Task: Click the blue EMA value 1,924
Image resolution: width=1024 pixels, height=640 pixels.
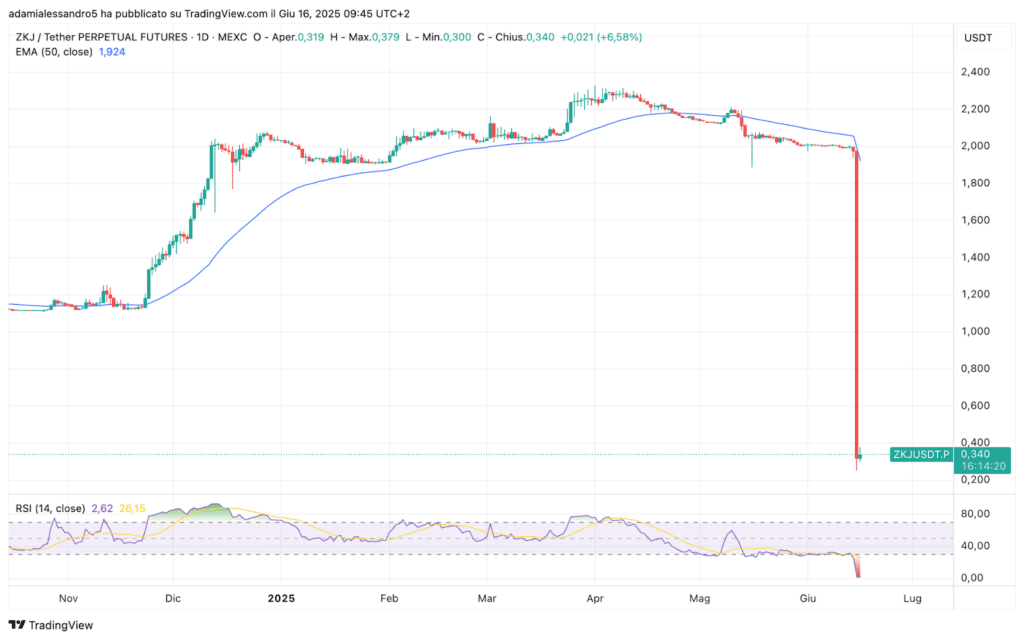Action: [112, 52]
